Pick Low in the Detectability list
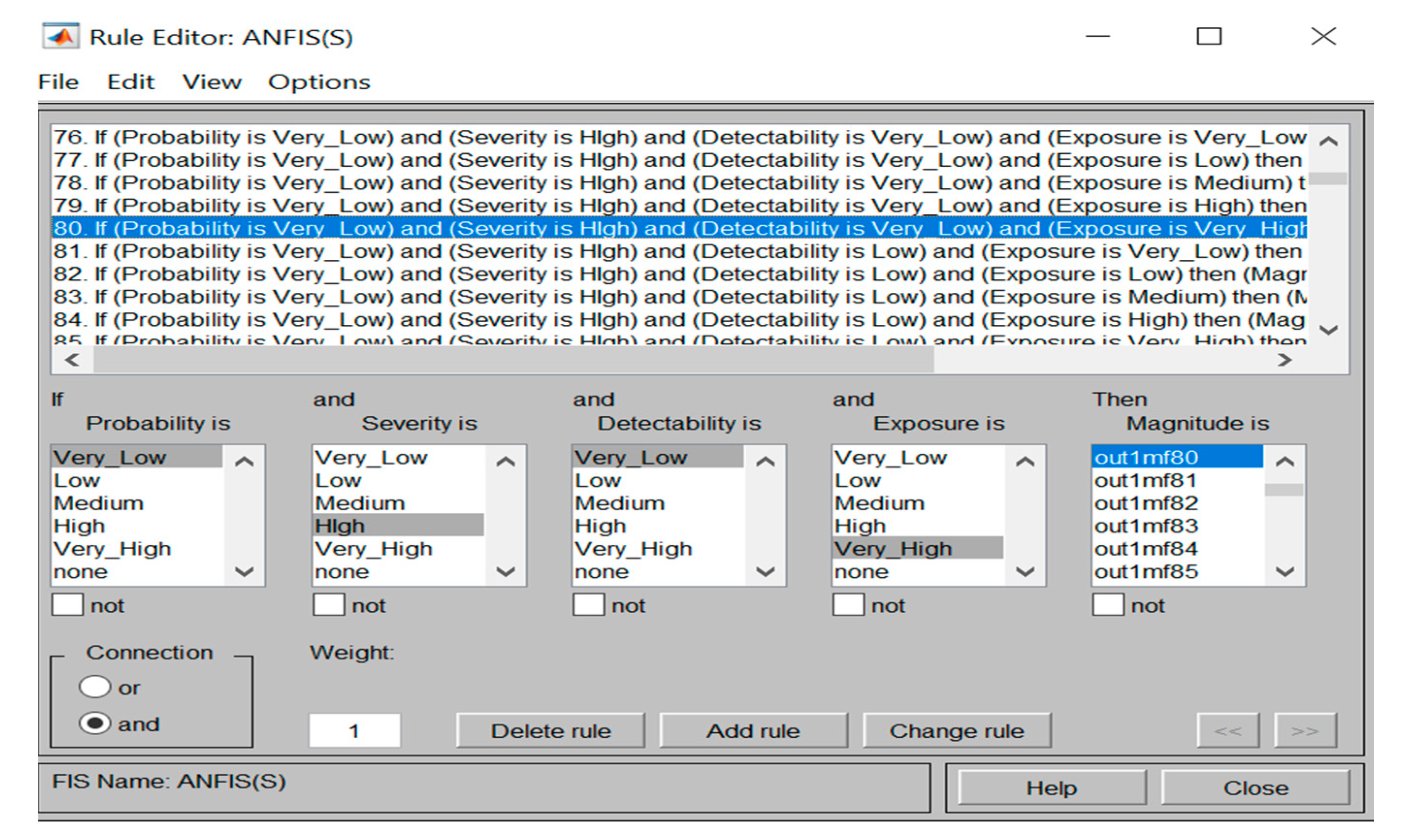1401x840 pixels. [x=597, y=480]
